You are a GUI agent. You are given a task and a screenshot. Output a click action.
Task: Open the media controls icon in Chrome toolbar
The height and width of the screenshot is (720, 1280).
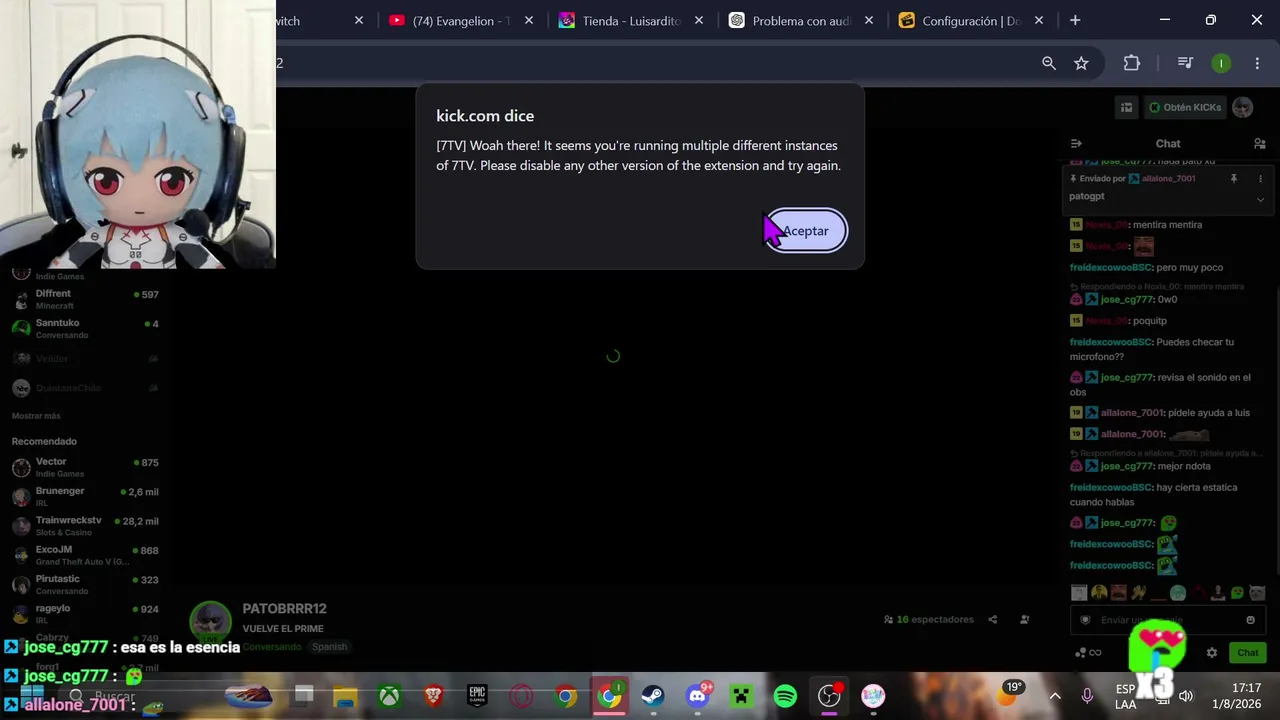(x=1185, y=63)
